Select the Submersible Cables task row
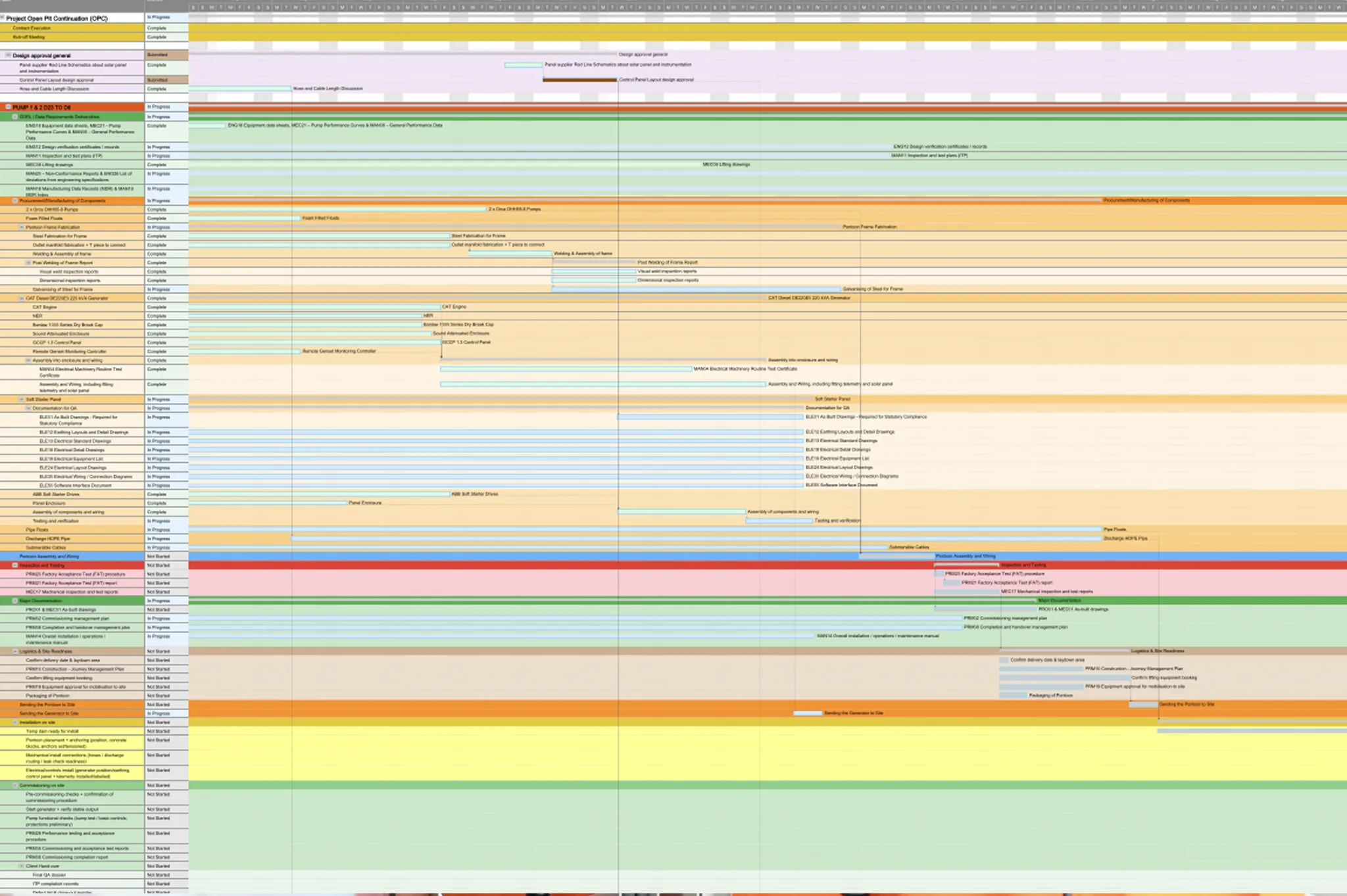Image resolution: width=1347 pixels, height=896 pixels. (x=72, y=548)
